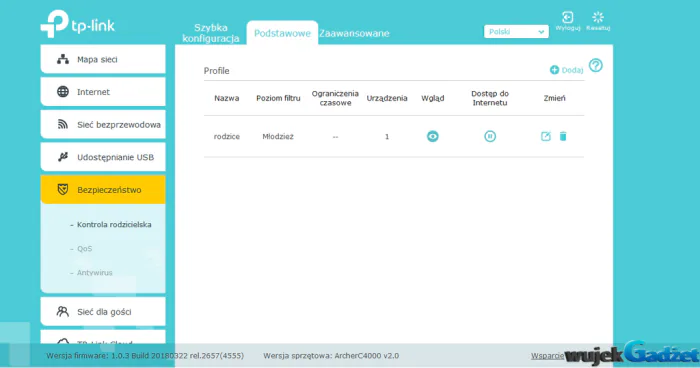Screen dimensions: 700x368
Task: Open the help question mark icon
Action: pyautogui.click(x=596, y=66)
